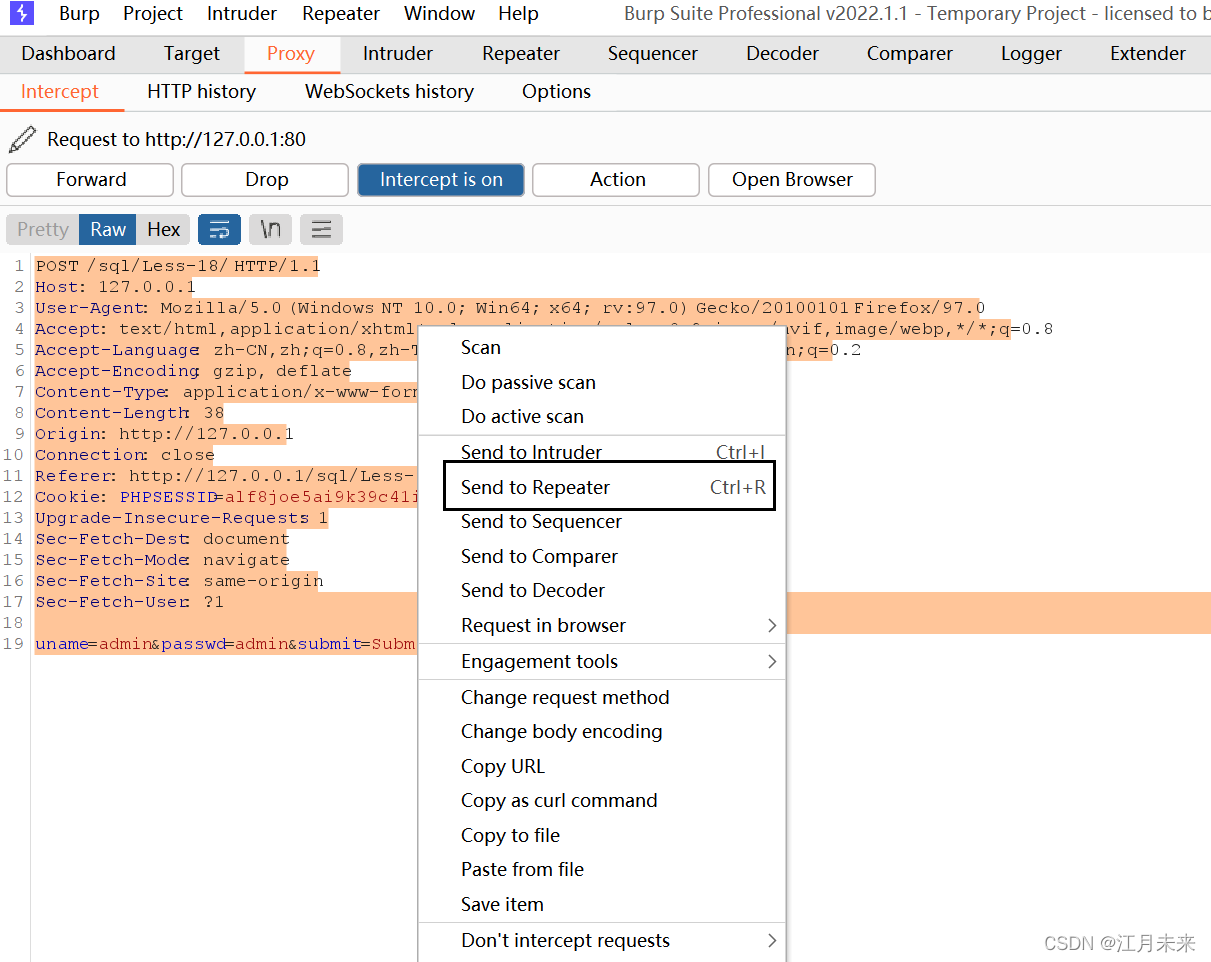
Task: Open the Intruder menu in menu bar
Action: 242,14
